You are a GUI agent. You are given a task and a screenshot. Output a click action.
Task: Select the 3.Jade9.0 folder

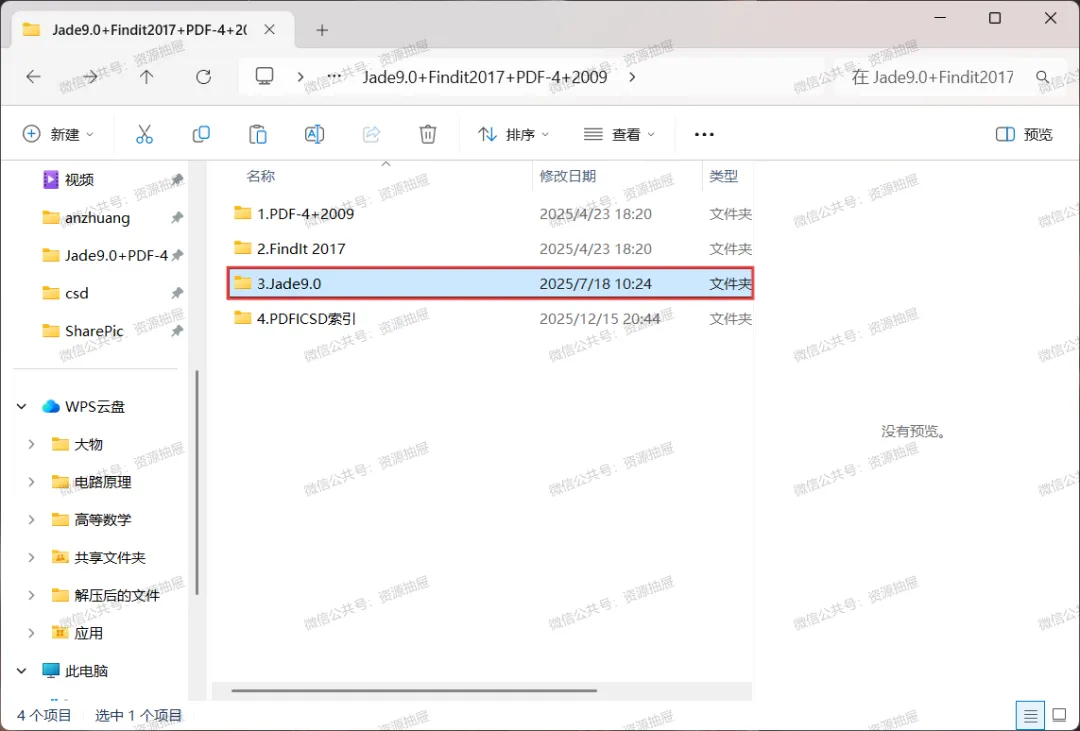(x=490, y=284)
